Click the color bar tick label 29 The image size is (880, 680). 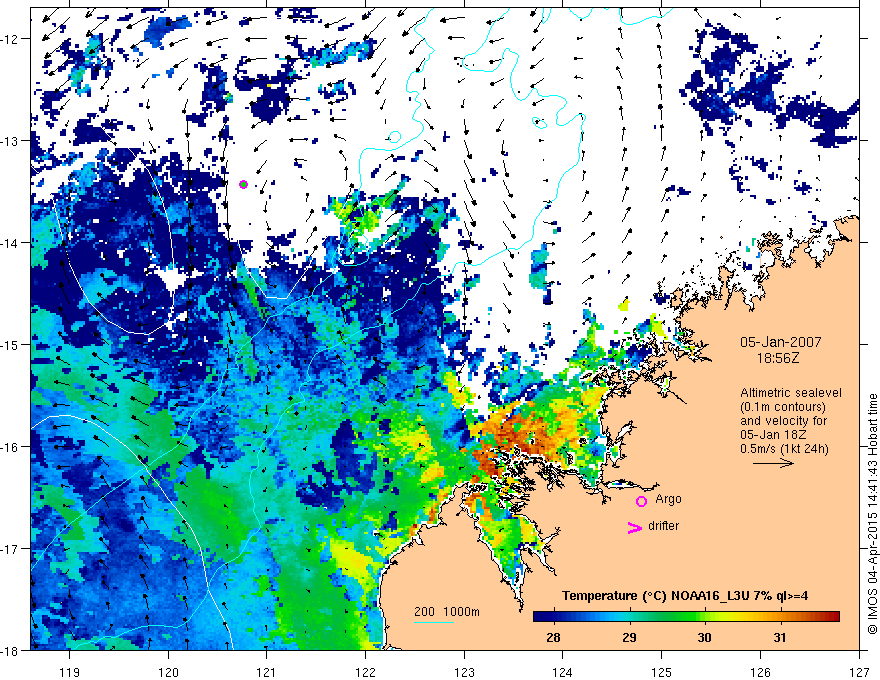[x=629, y=637]
